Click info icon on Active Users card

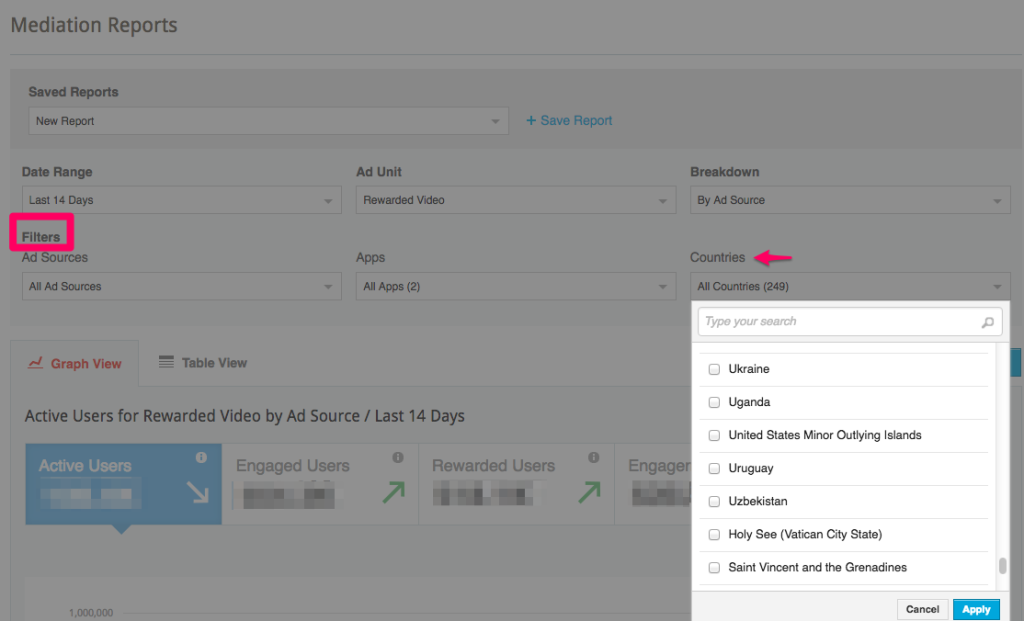tap(201, 458)
